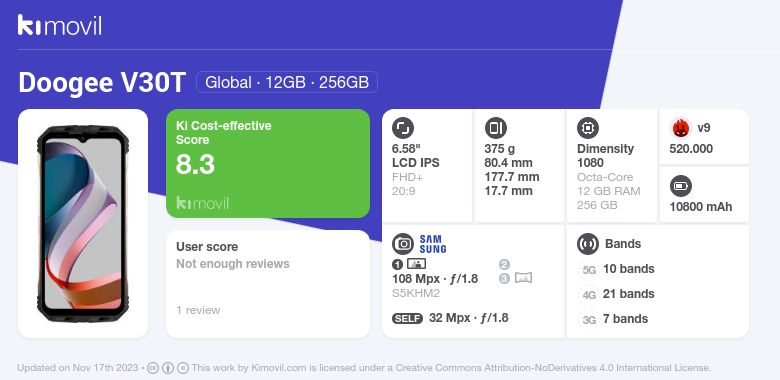Click the battery capacity icon
This screenshot has height=380, width=780.
click(x=681, y=187)
